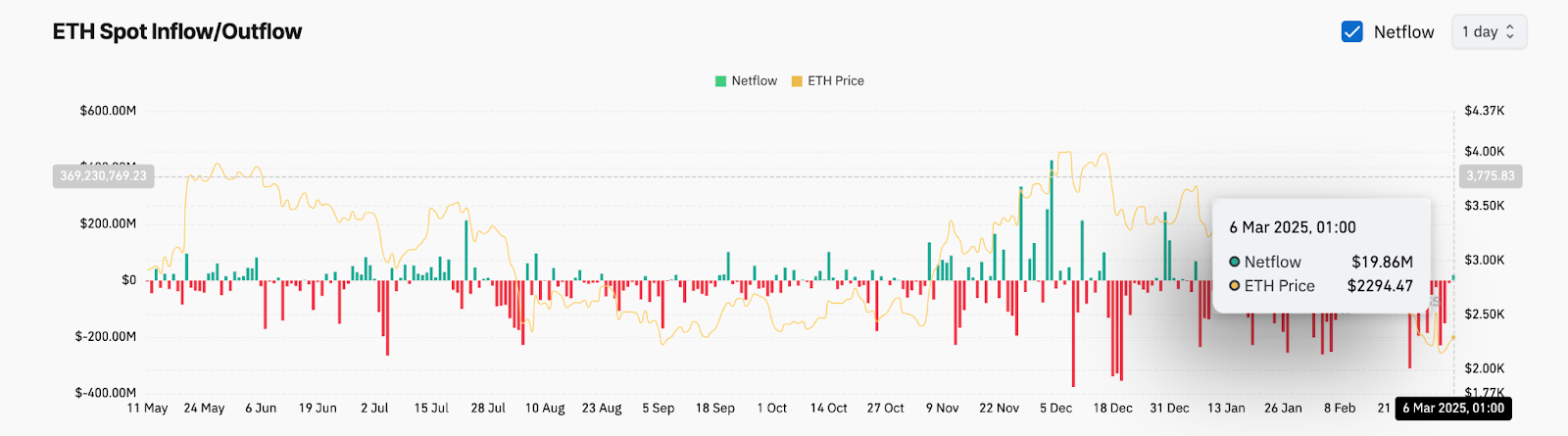Click the $4.37K right axis label
Viewport: 1568px width, 436px height.
[x=1485, y=111]
